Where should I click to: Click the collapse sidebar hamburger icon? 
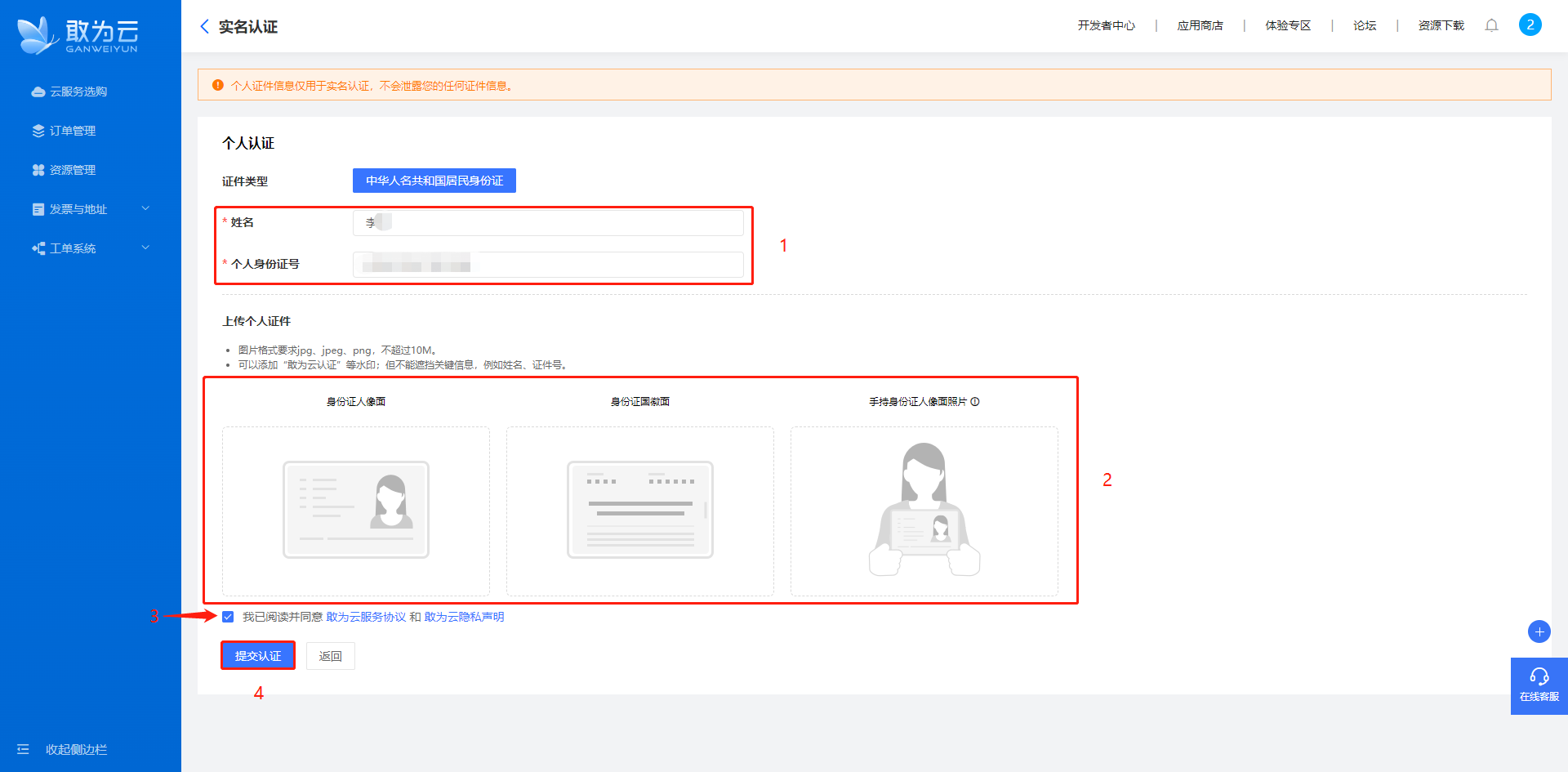pyautogui.click(x=23, y=749)
